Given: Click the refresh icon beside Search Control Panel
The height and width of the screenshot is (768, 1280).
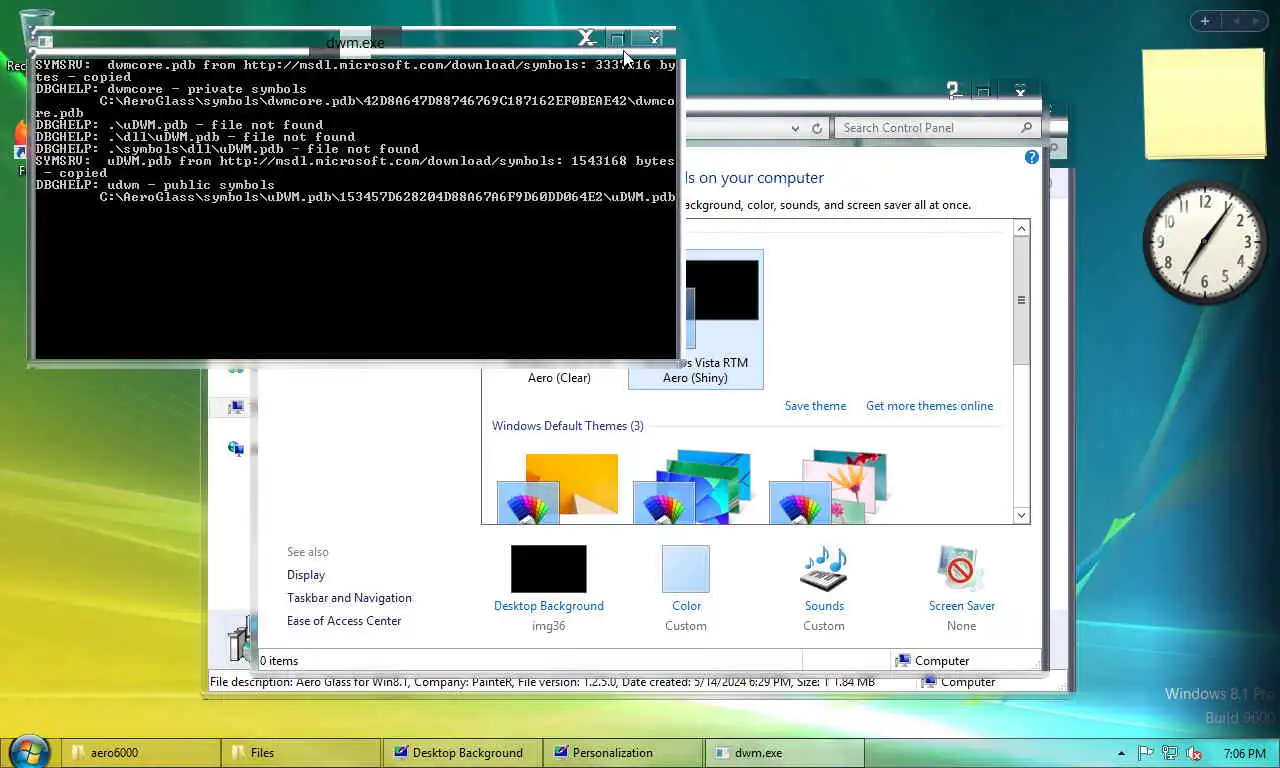Looking at the screenshot, I should coord(817,128).
